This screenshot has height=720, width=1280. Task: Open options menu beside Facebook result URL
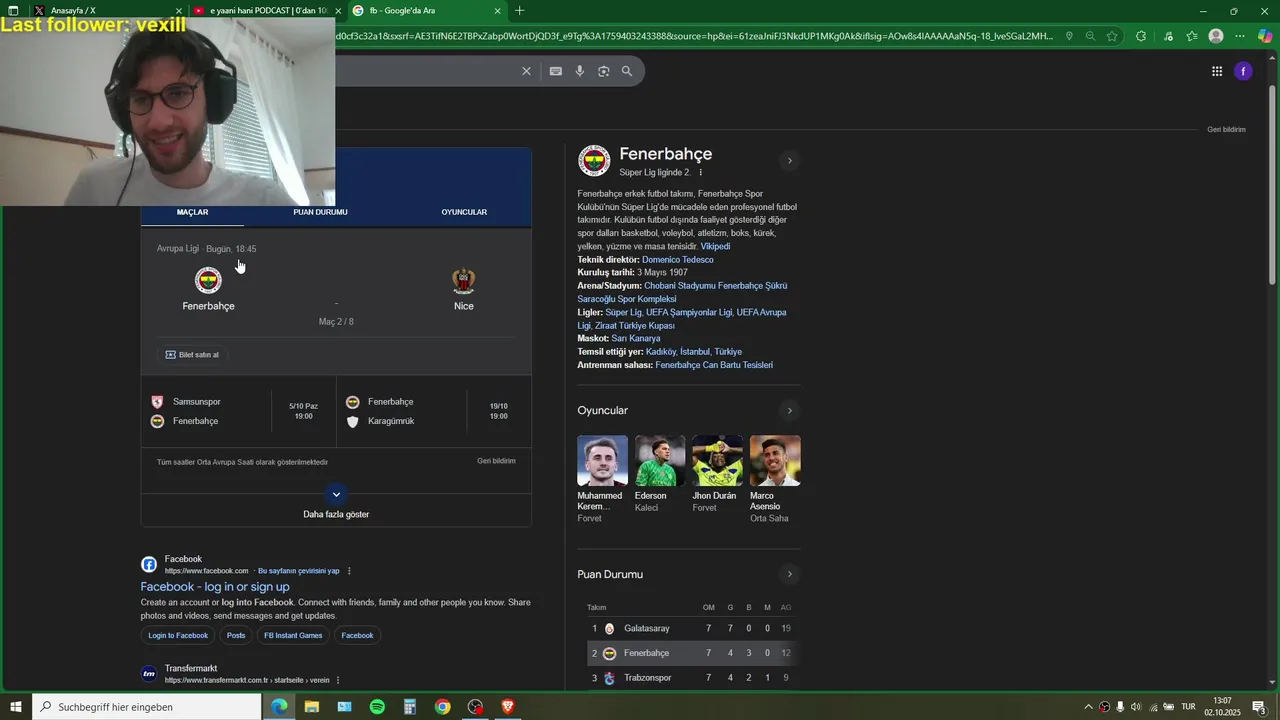pyautogui.click(x=349, y=571)
